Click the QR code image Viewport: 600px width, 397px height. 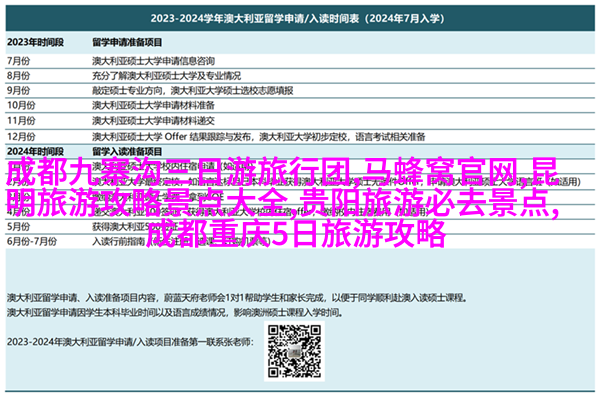point(294,351)
